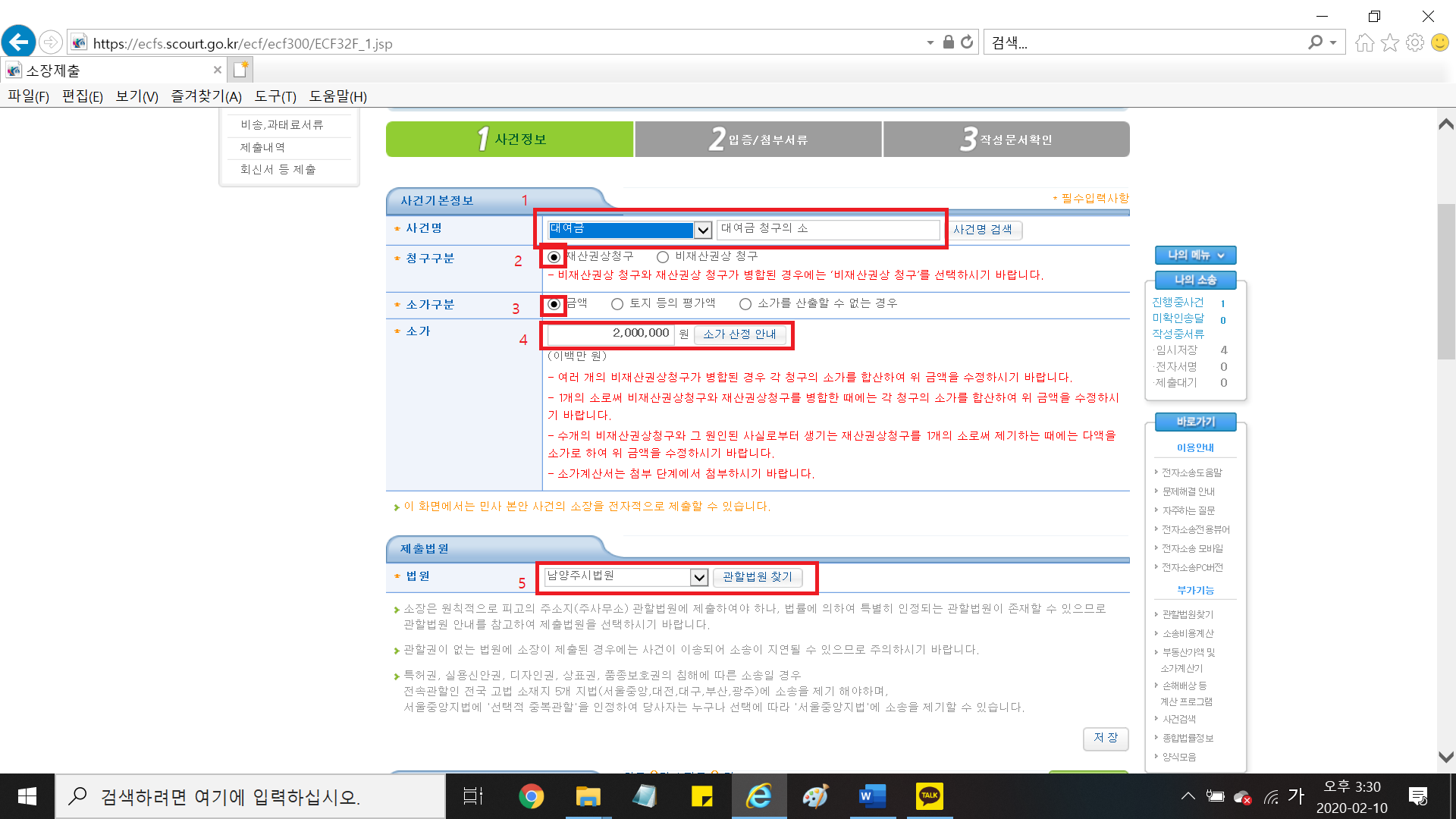Click the browser back arrow button
The image size is (1456, 819).
[19, 42]
